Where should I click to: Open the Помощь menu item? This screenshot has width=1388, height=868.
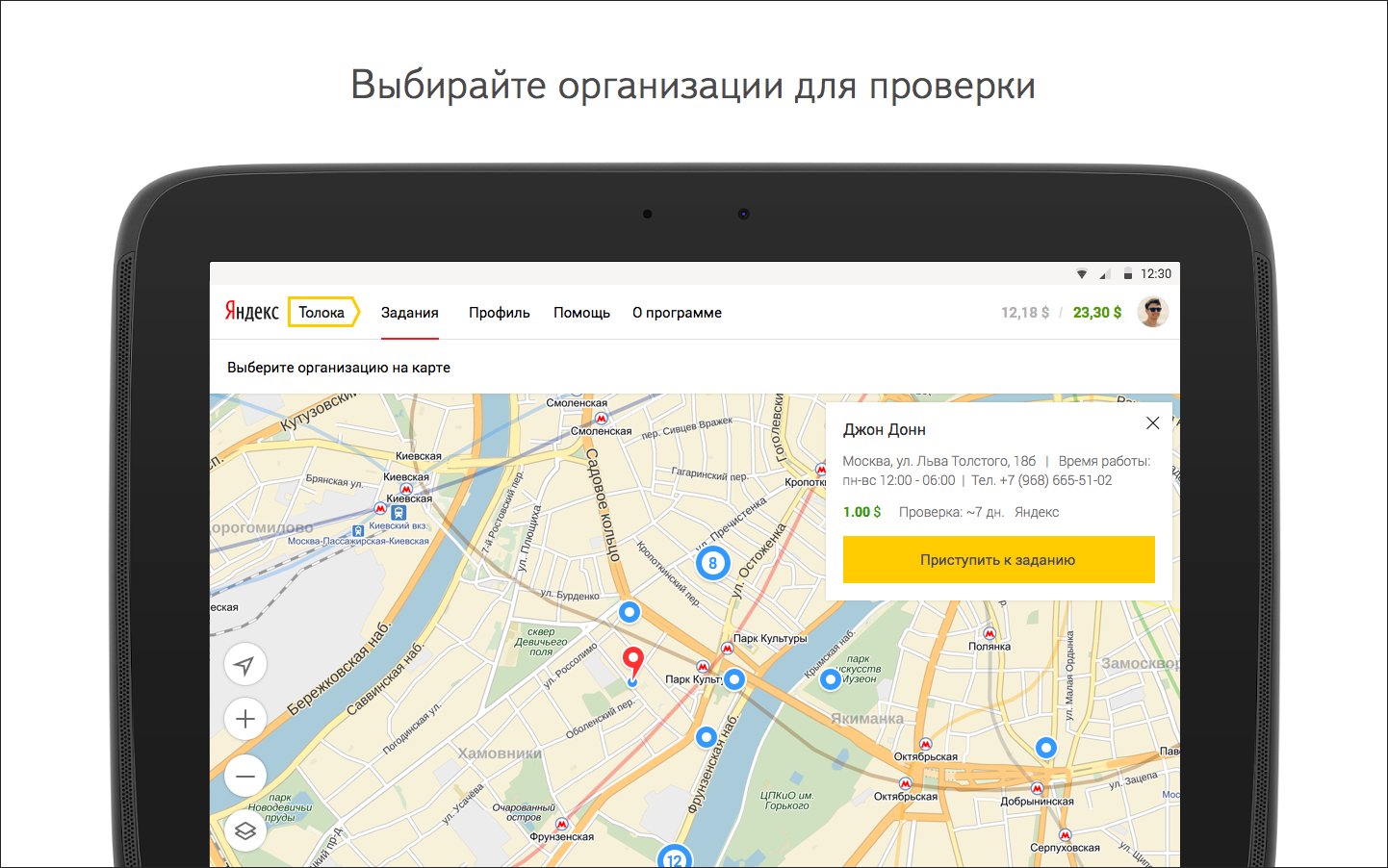(581, 312)
